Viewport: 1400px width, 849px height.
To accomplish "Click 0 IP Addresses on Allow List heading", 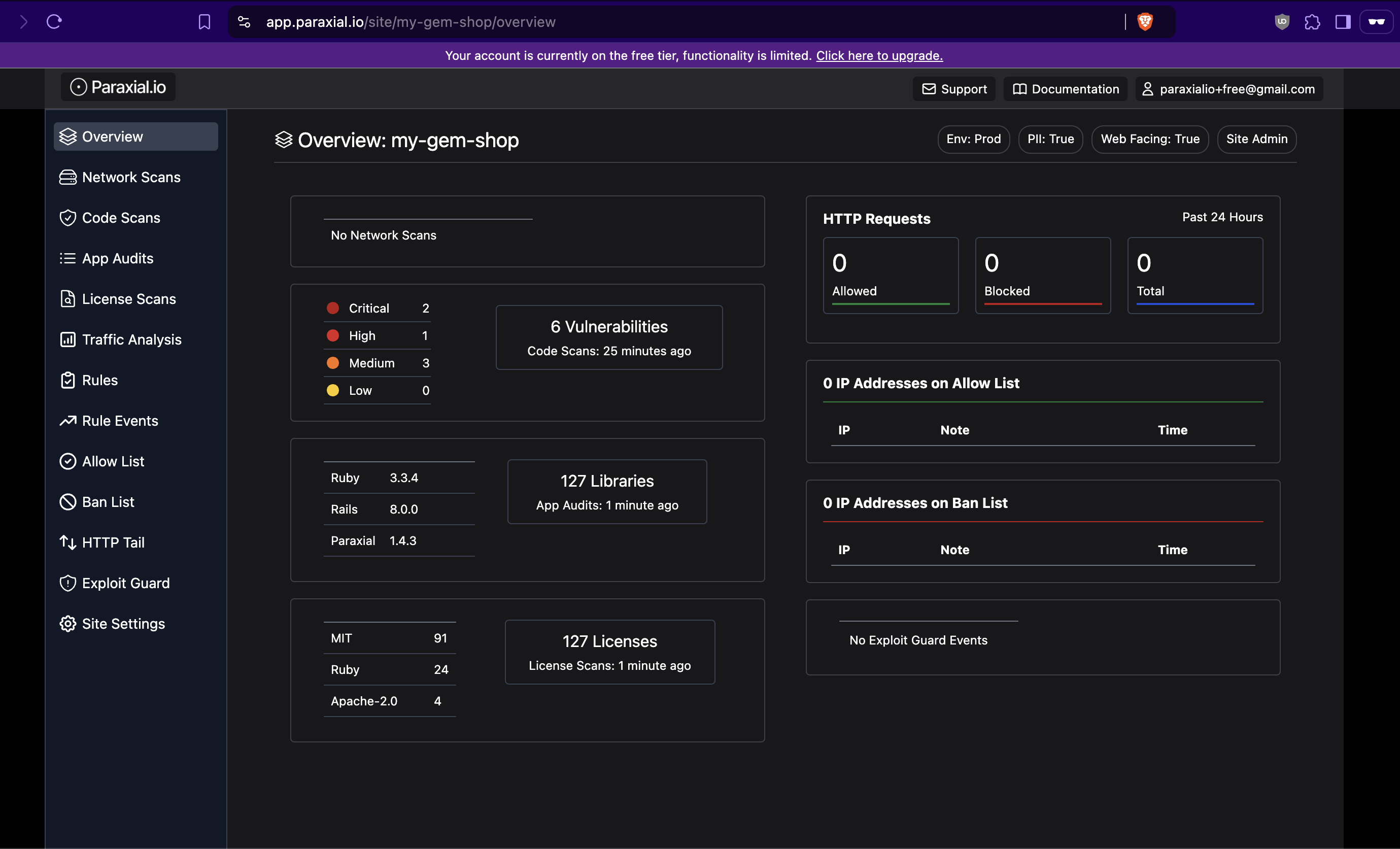I will (x=921, y=383).
